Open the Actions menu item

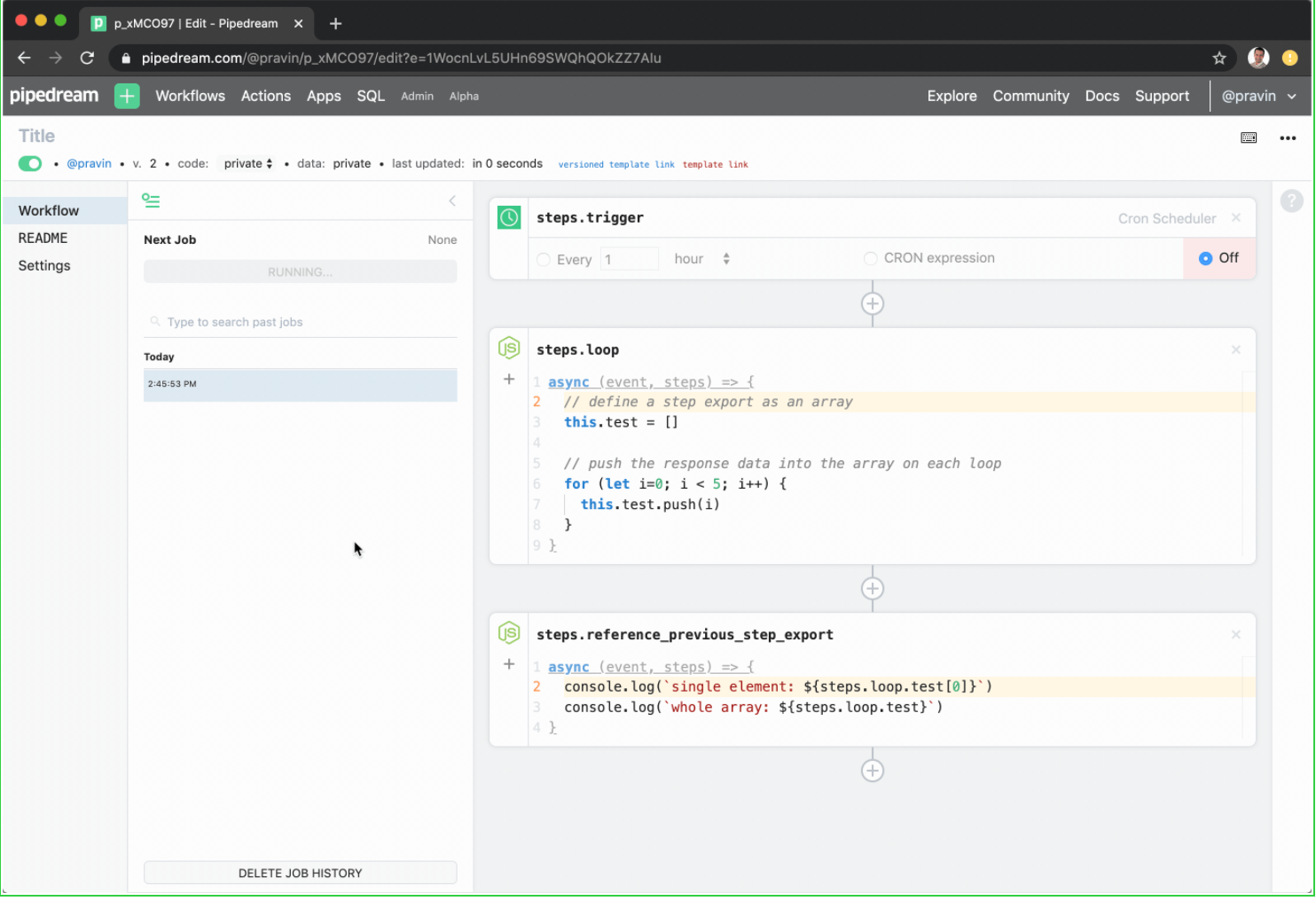tap(265, 96)
